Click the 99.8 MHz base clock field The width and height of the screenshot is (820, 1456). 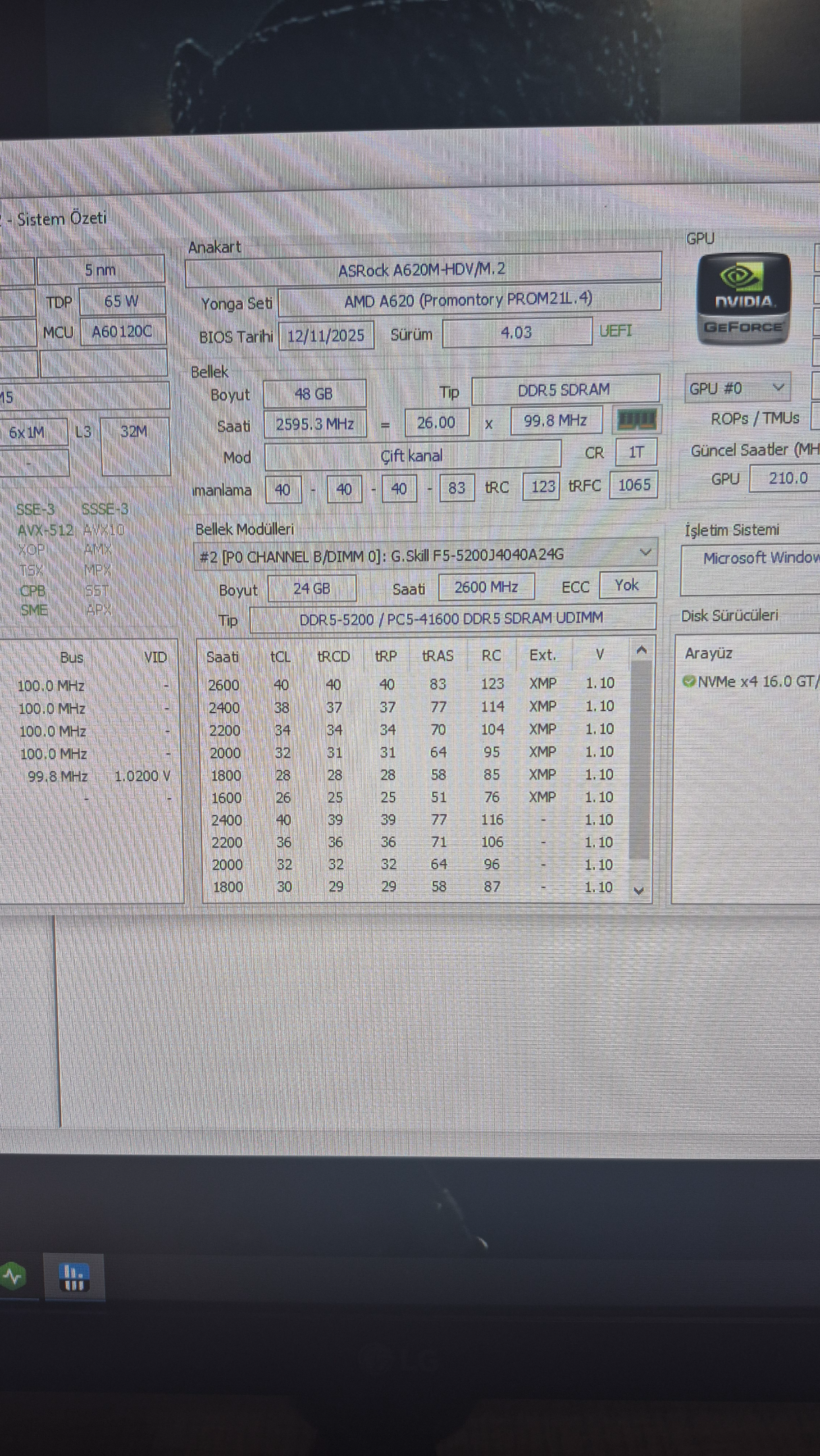click(x=556, y=421)
